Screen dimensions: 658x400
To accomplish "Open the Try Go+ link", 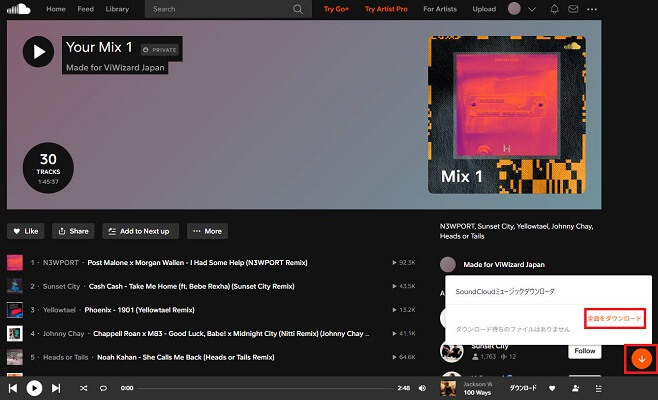I will pyautogui.click(x=336, y=9).
